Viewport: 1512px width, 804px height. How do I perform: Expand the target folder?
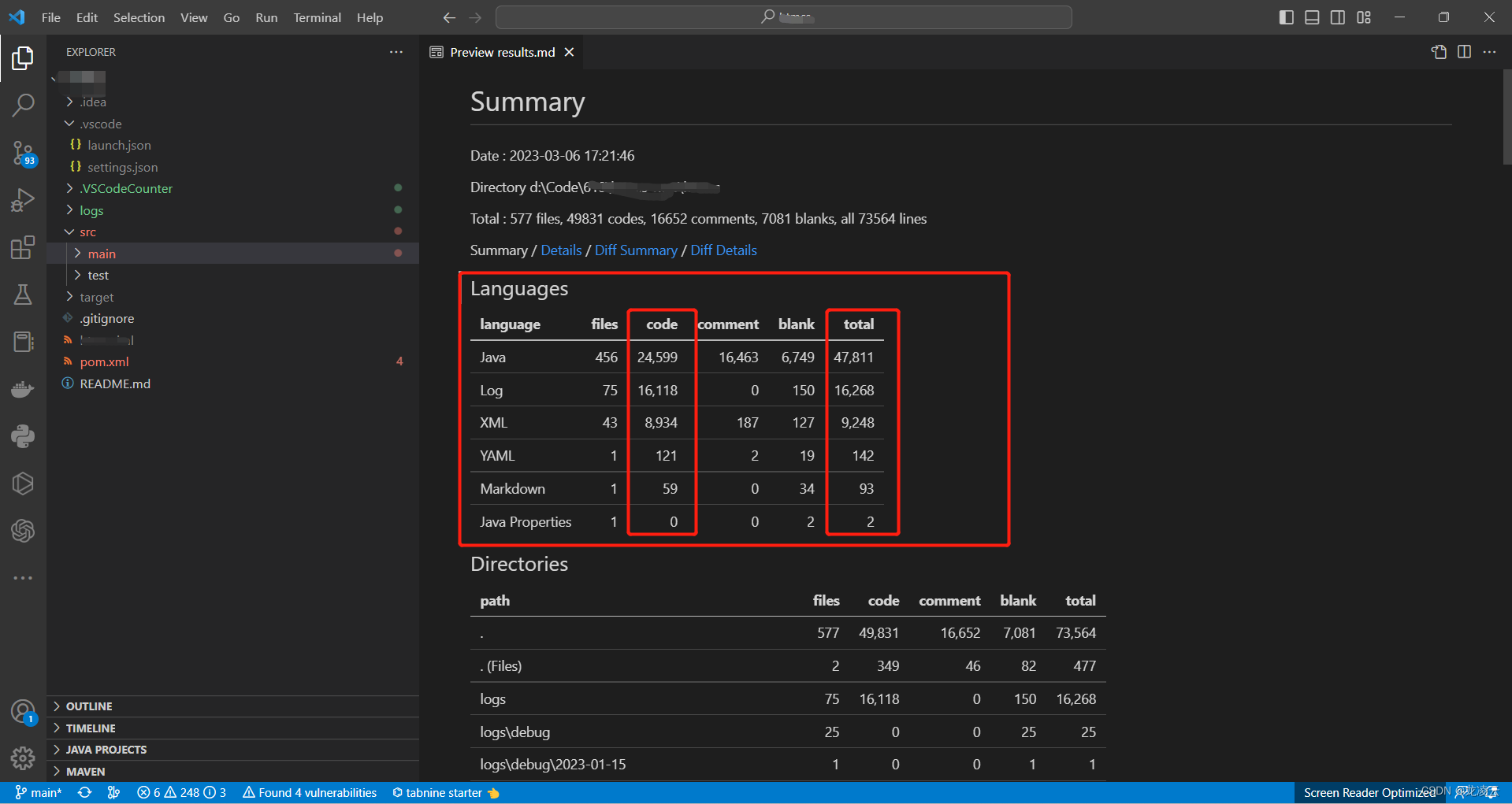(x=233, y=297)
